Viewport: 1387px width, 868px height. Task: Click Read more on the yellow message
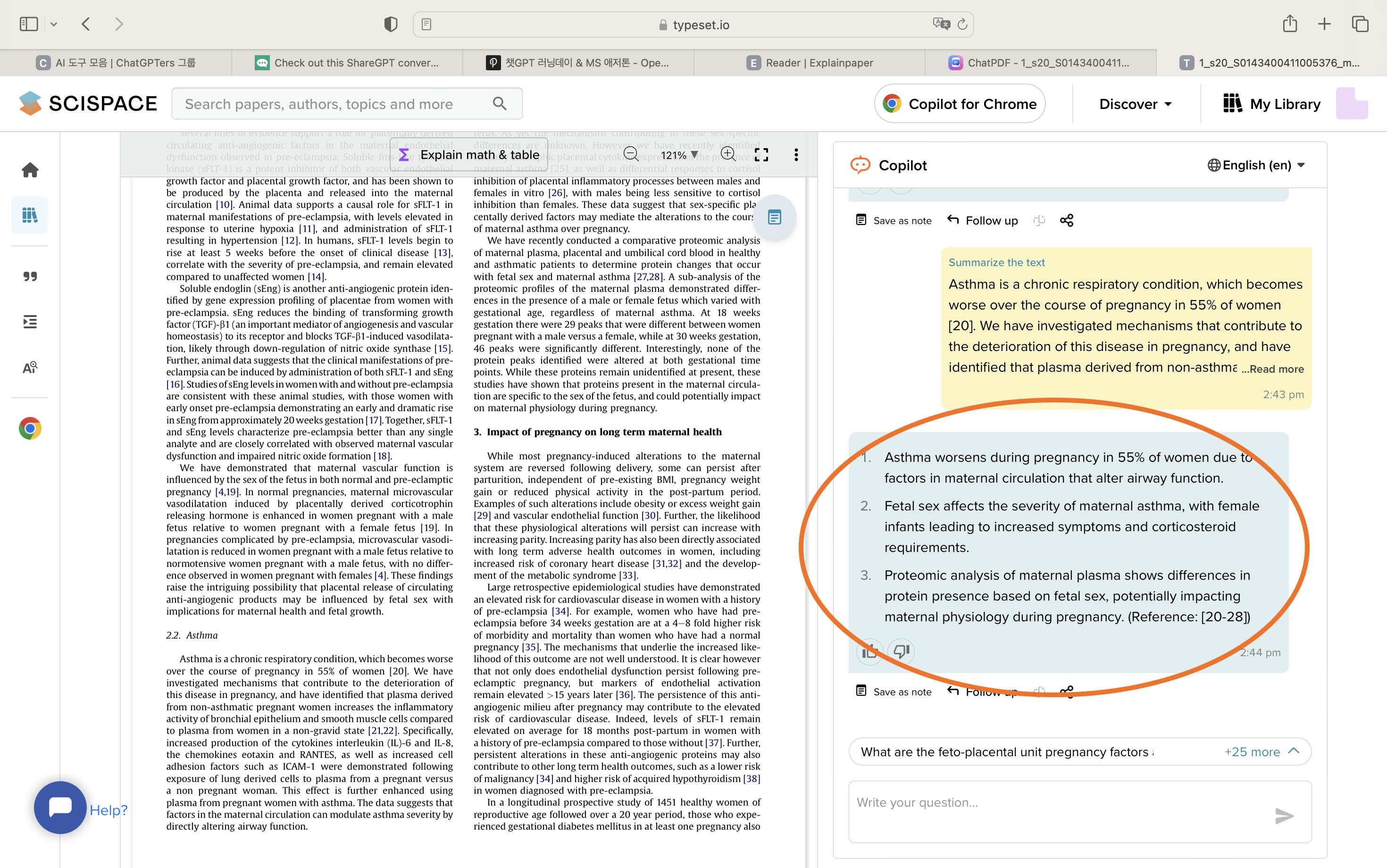[x=1276, y=369]
